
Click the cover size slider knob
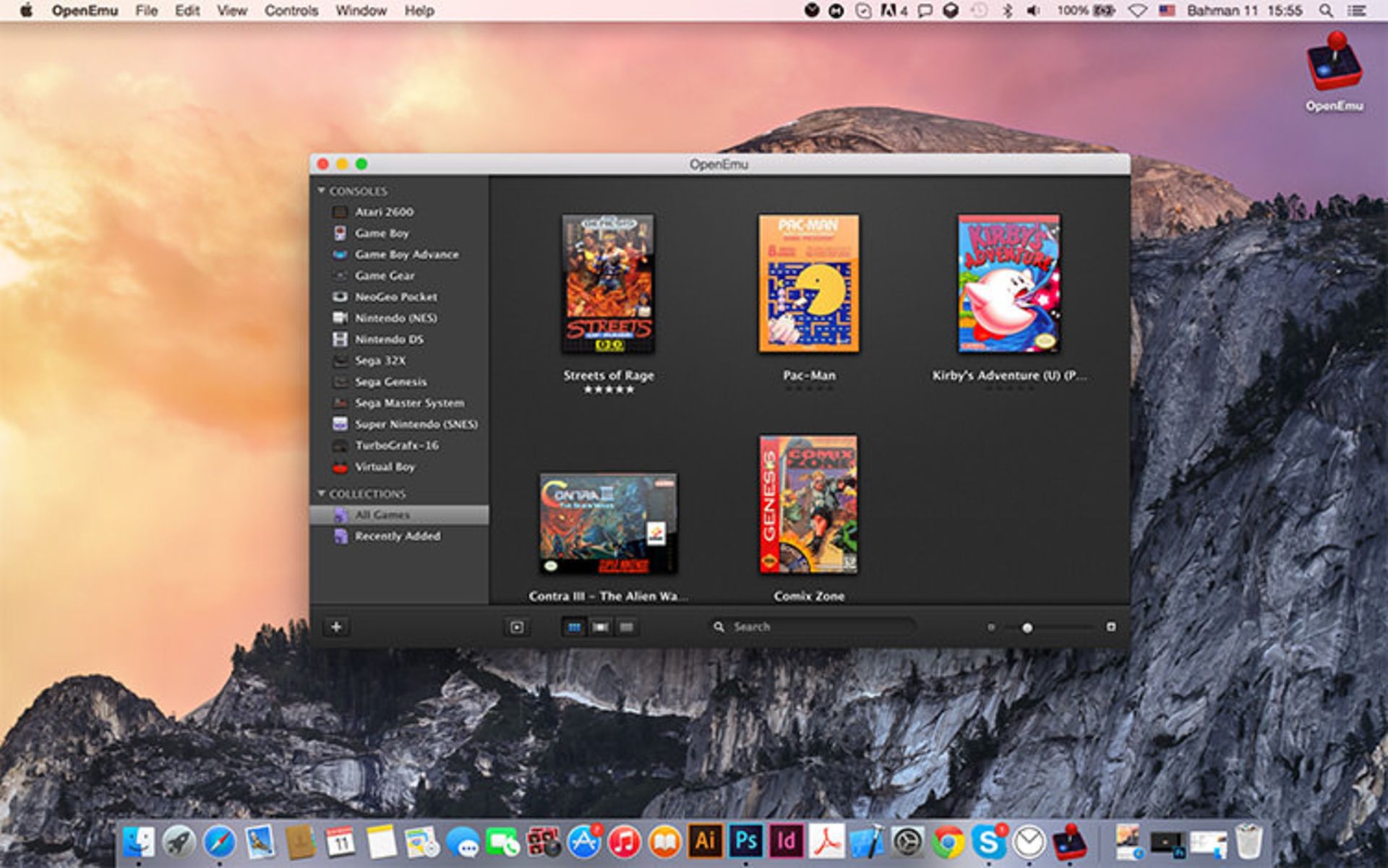point(1027,627)
